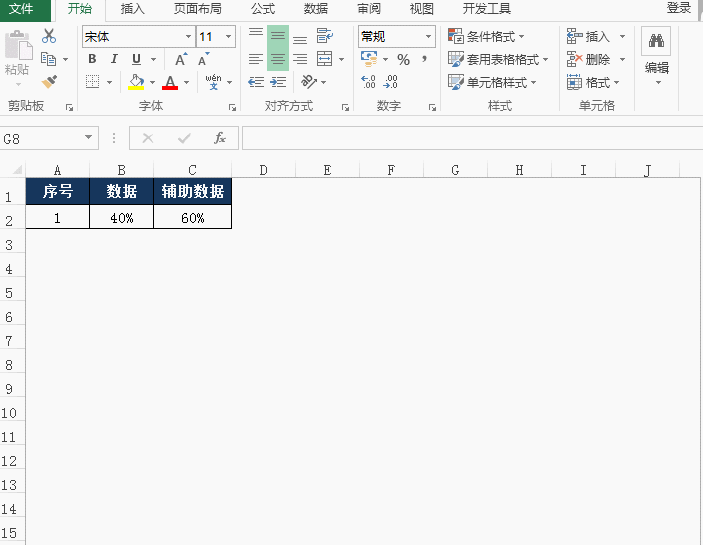Open number group dialog launcher

[x=432, y=108]
